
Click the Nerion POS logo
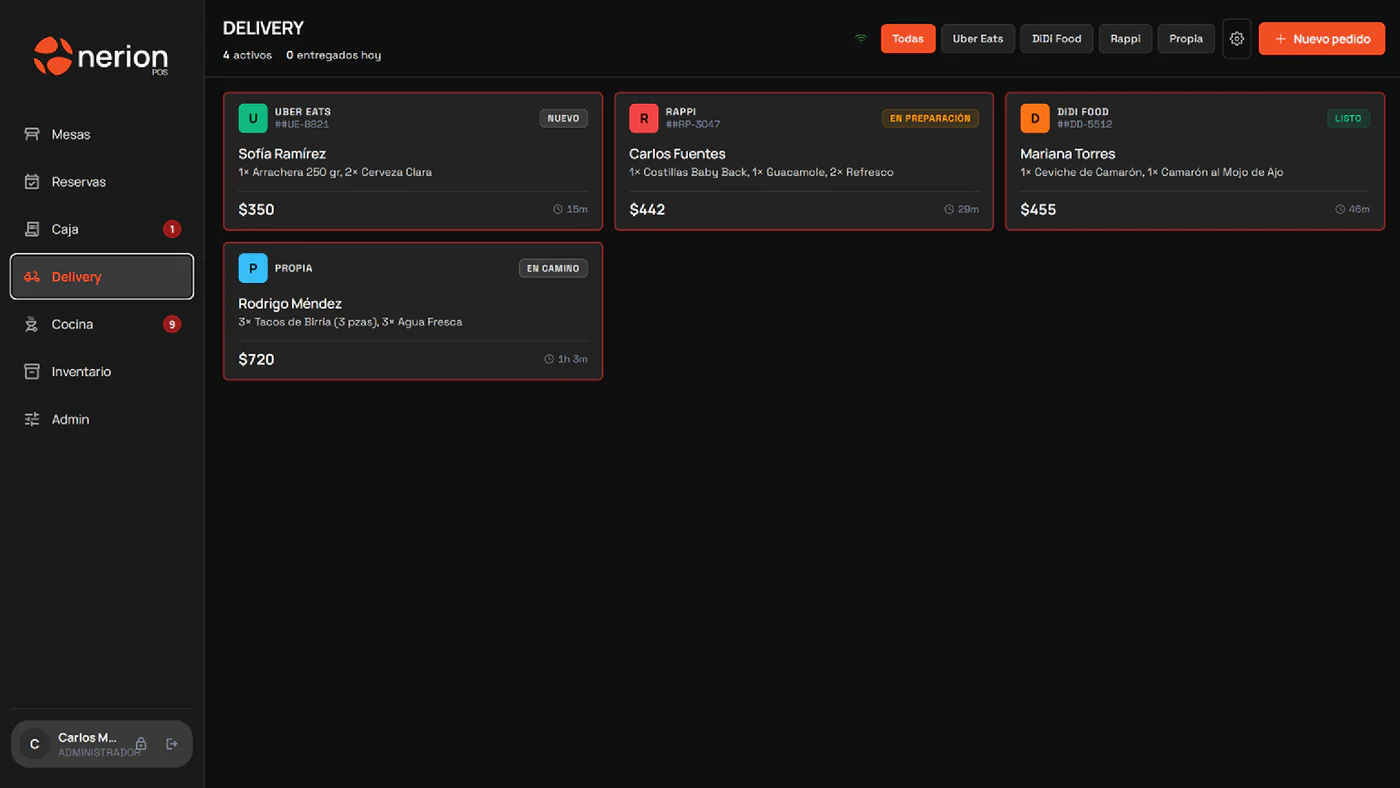coord(101,56)
